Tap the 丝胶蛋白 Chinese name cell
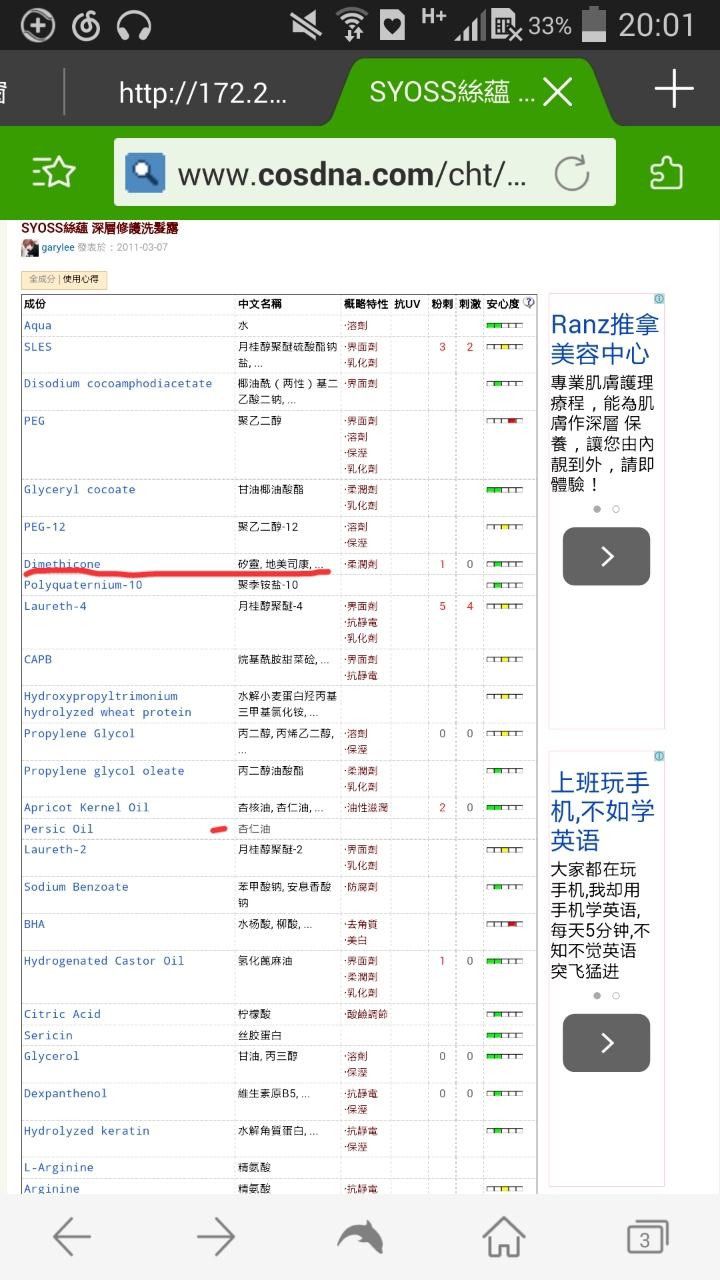 [x=259, y=1035]
